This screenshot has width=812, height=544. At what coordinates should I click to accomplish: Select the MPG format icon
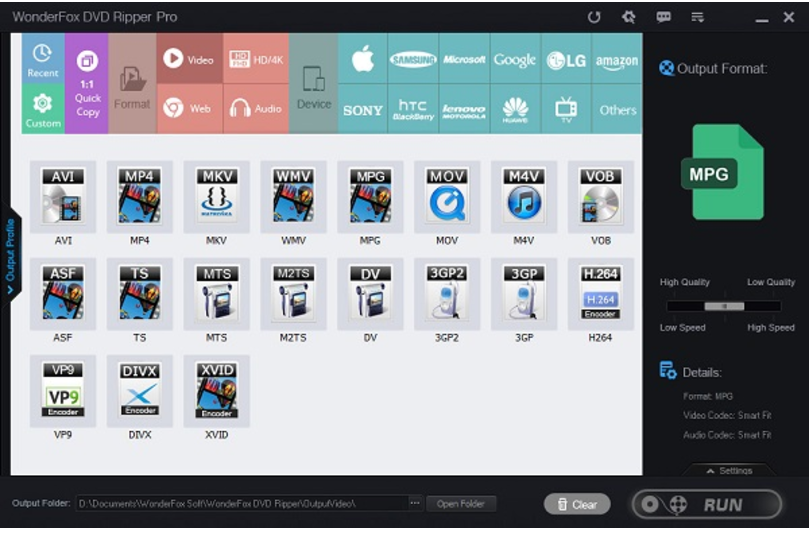(370, 197)
